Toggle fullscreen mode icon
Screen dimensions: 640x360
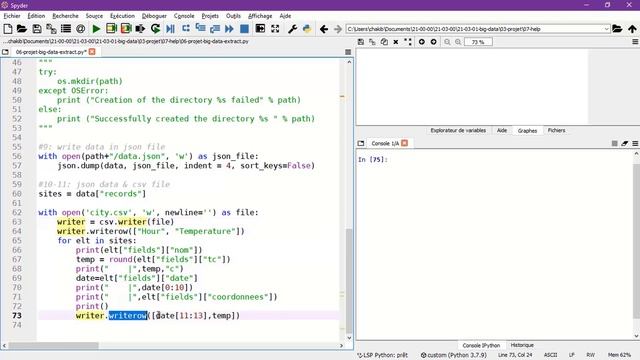click(x=275, y=29)
